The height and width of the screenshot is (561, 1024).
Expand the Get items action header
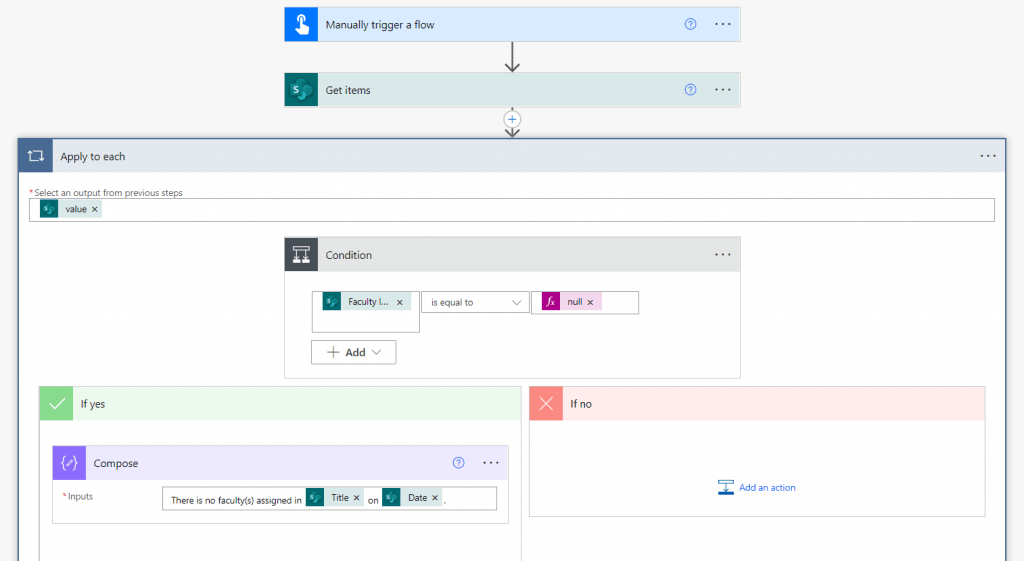[x=513, y=90]
